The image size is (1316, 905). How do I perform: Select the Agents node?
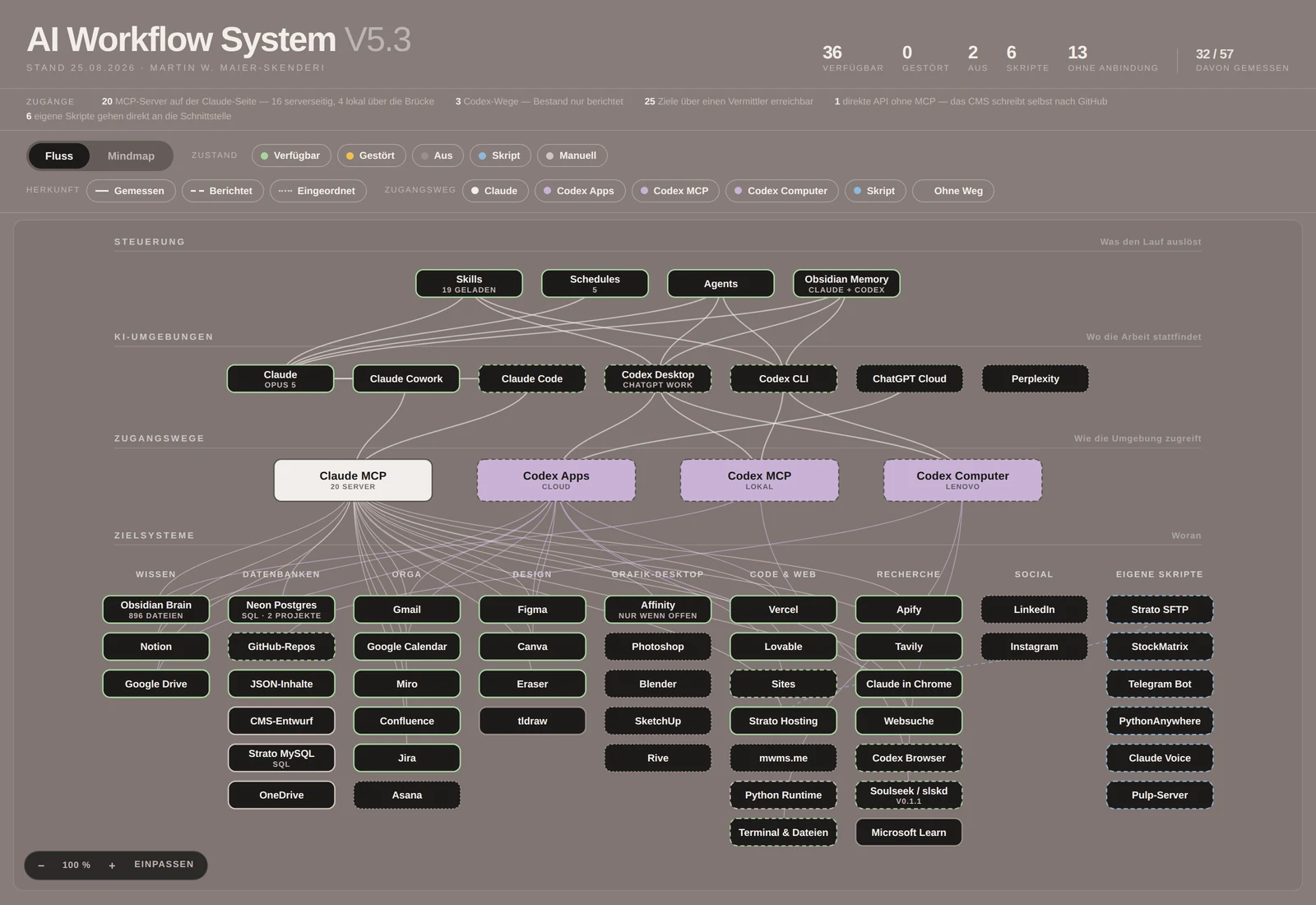(721, 284)
